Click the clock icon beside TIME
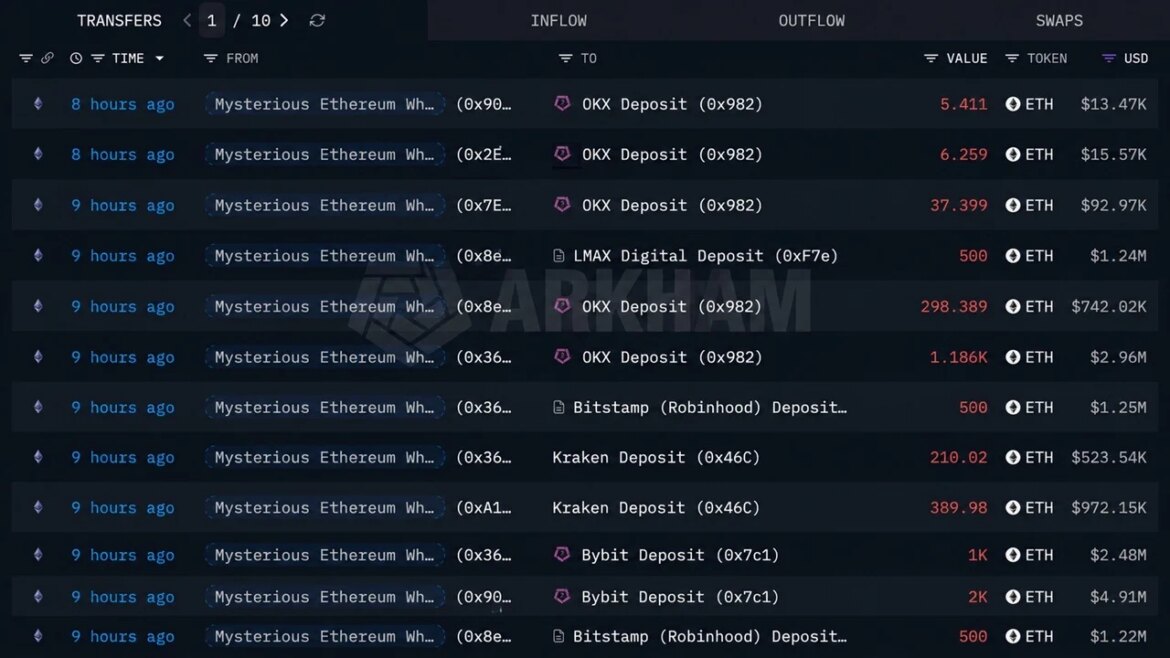 [x=75, y=58]
